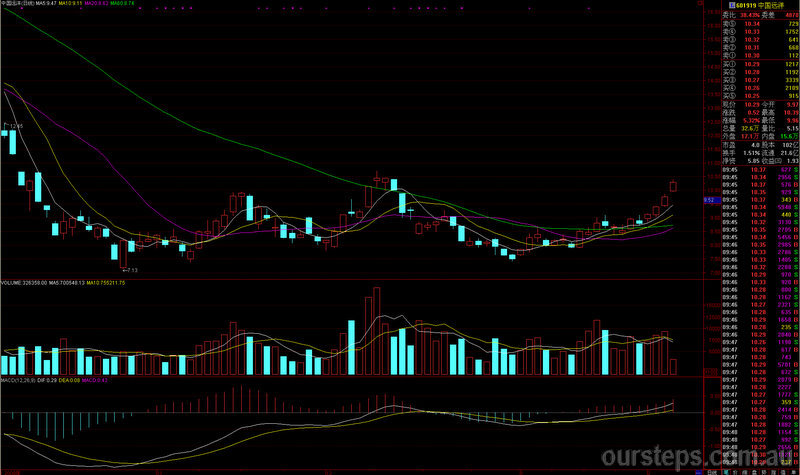
Task: Click the tick row with volume 1405
Action: (761, 260)
